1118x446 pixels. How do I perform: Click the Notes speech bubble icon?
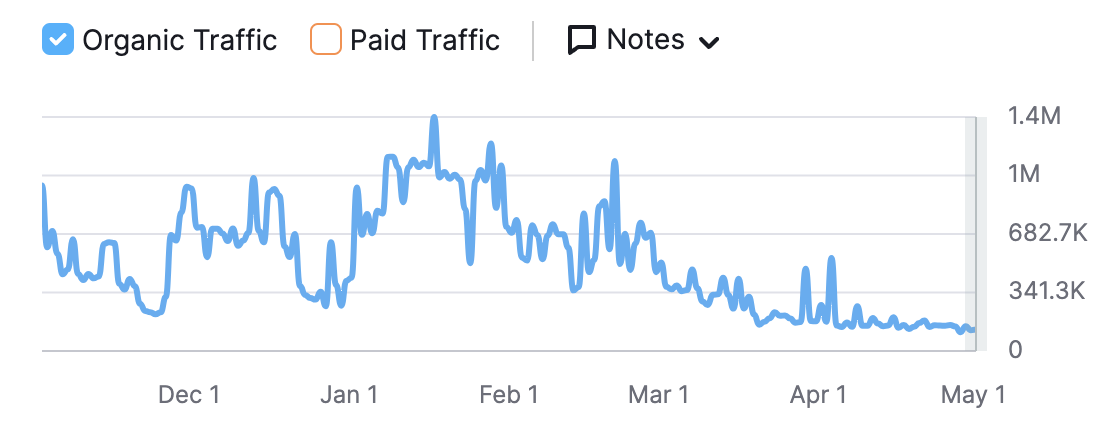[582, 41]
